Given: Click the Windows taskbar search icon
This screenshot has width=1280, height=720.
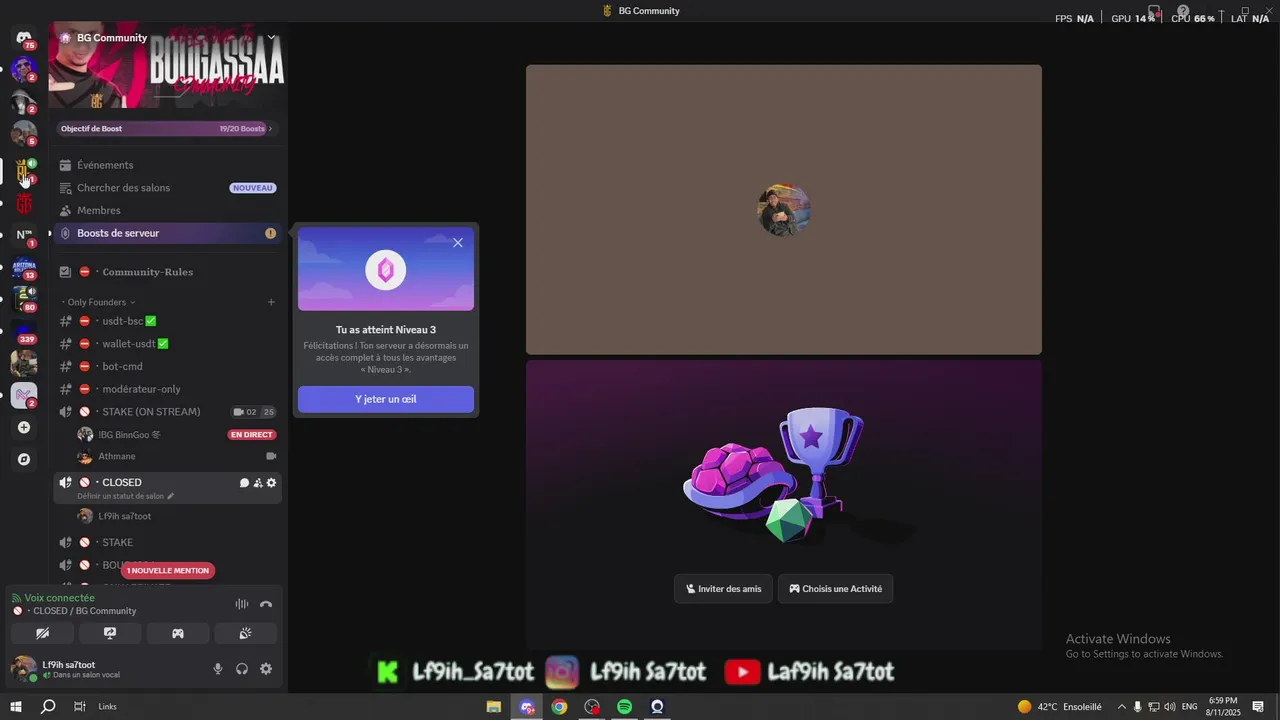Looking at the screenshot, I should click(48, 706).
